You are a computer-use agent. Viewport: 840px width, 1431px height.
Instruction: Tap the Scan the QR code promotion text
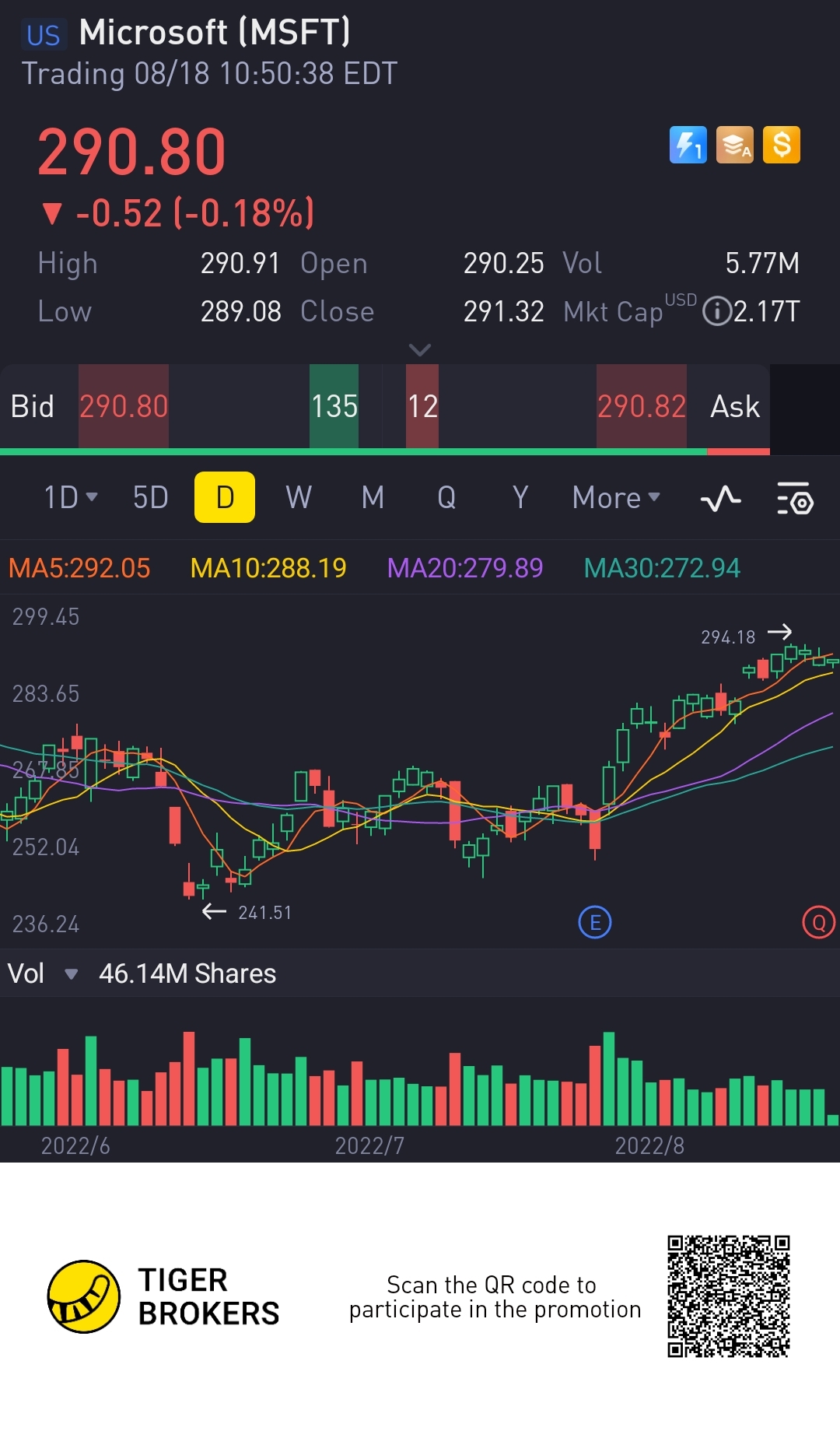[495, 1297]
